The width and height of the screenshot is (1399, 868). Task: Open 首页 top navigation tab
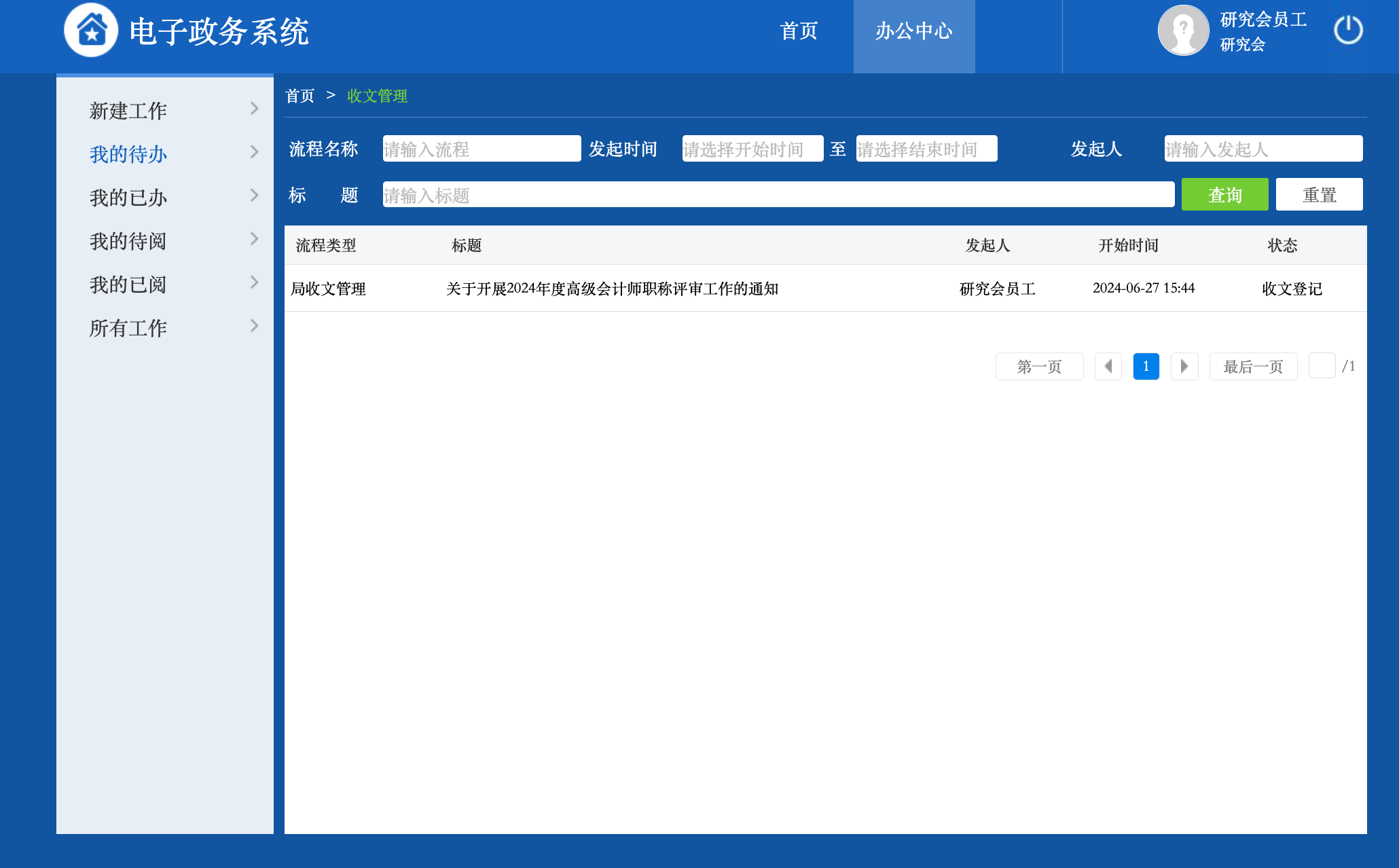pos(799,31)
